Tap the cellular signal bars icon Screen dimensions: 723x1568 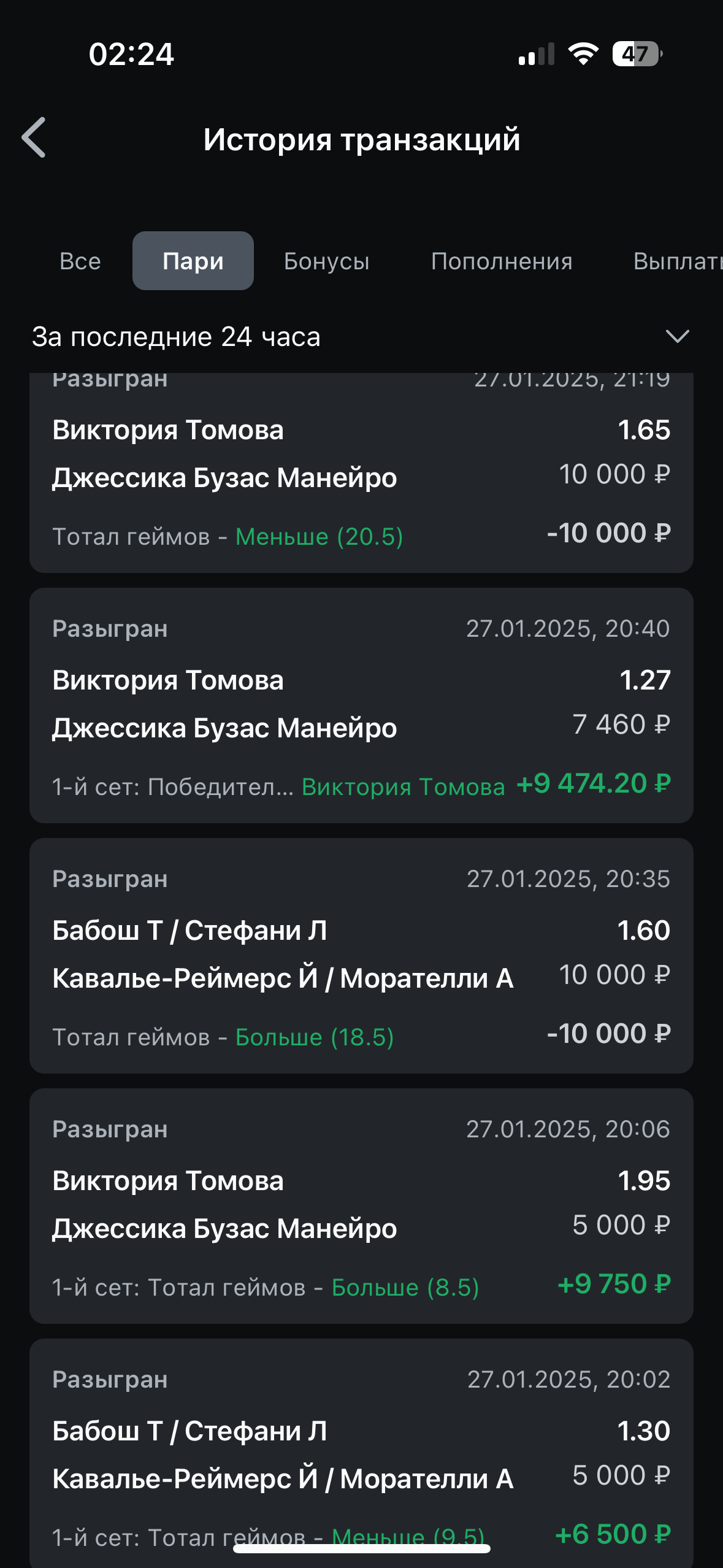536,54
